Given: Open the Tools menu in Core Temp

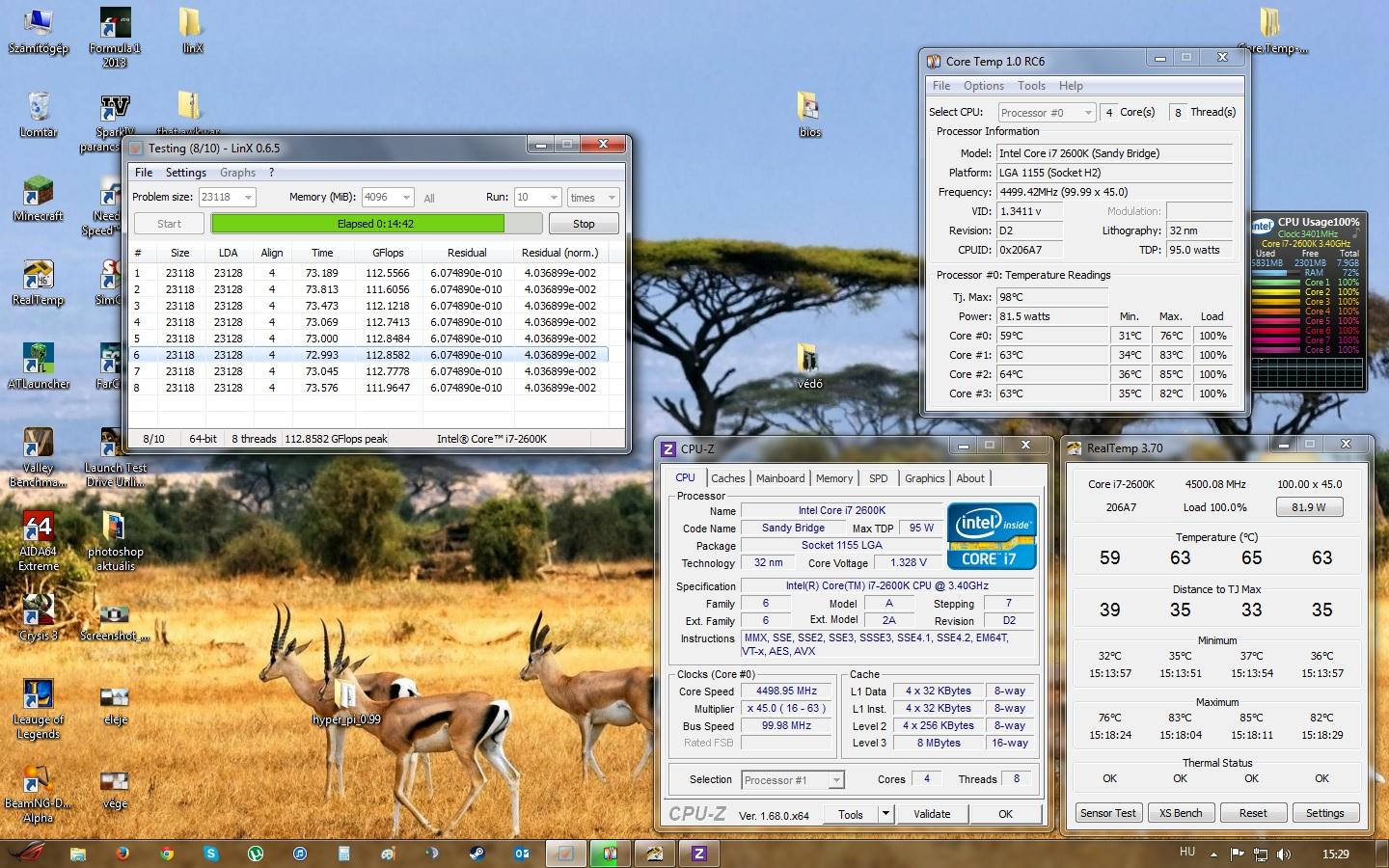Looking at the screenshot, I should point(1031,86).
